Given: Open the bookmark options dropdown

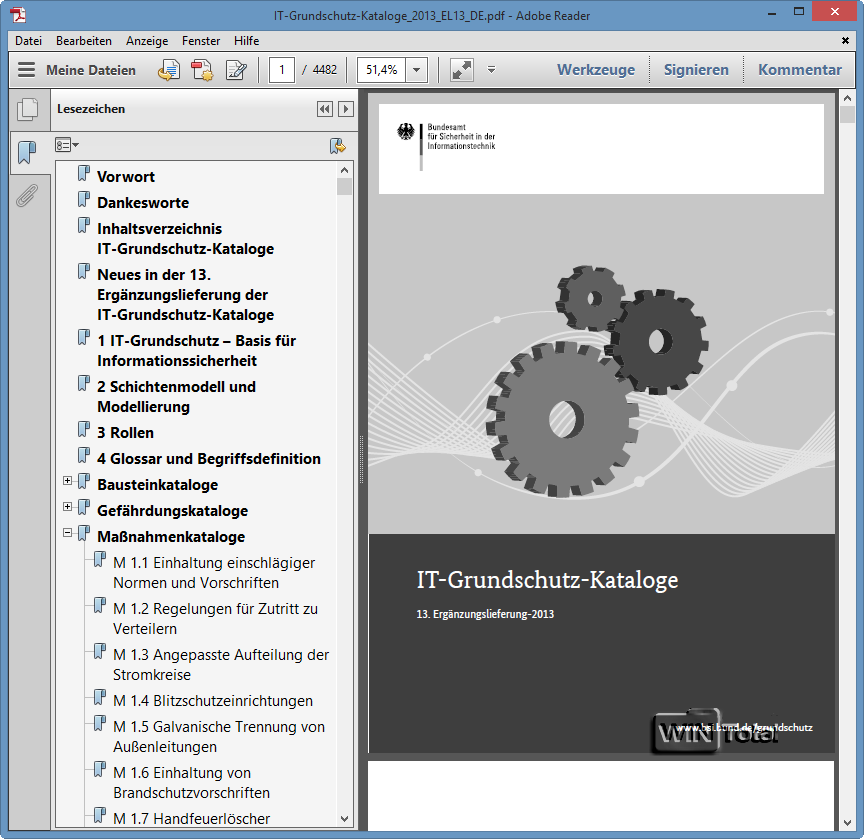Looking at the screenshot, I should pyautogui.click(x=67, y=145).
